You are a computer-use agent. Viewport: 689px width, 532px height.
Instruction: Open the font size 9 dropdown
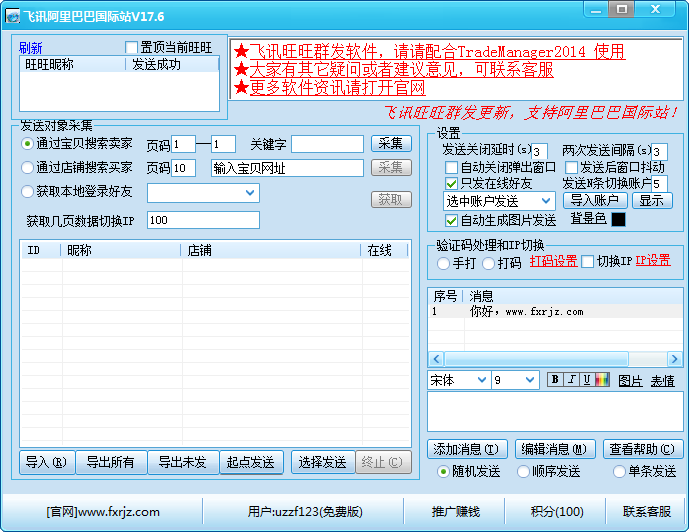(x=515, y=380)
